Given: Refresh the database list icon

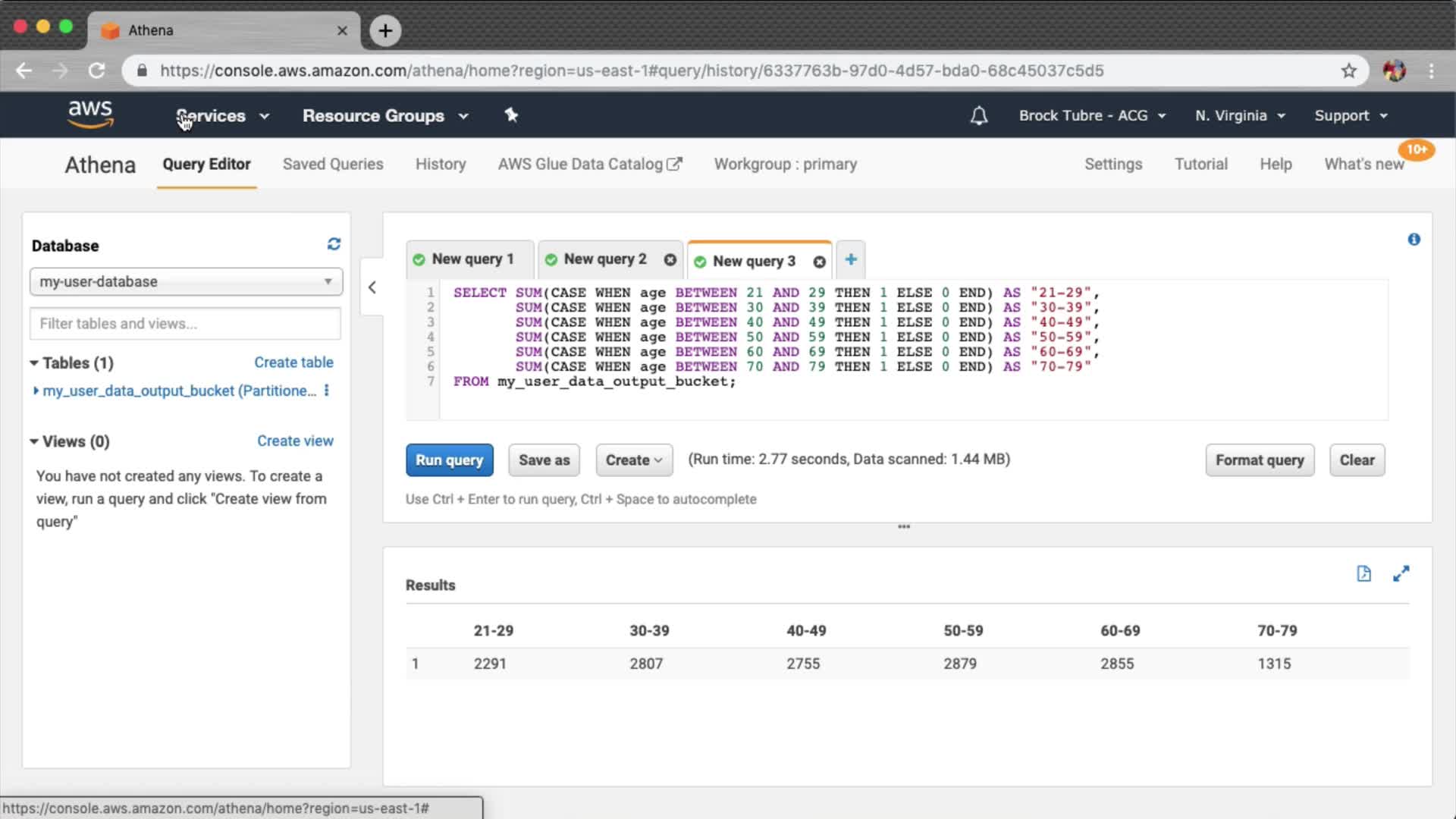Looking at the screenshot, I should tap(334, 244).
